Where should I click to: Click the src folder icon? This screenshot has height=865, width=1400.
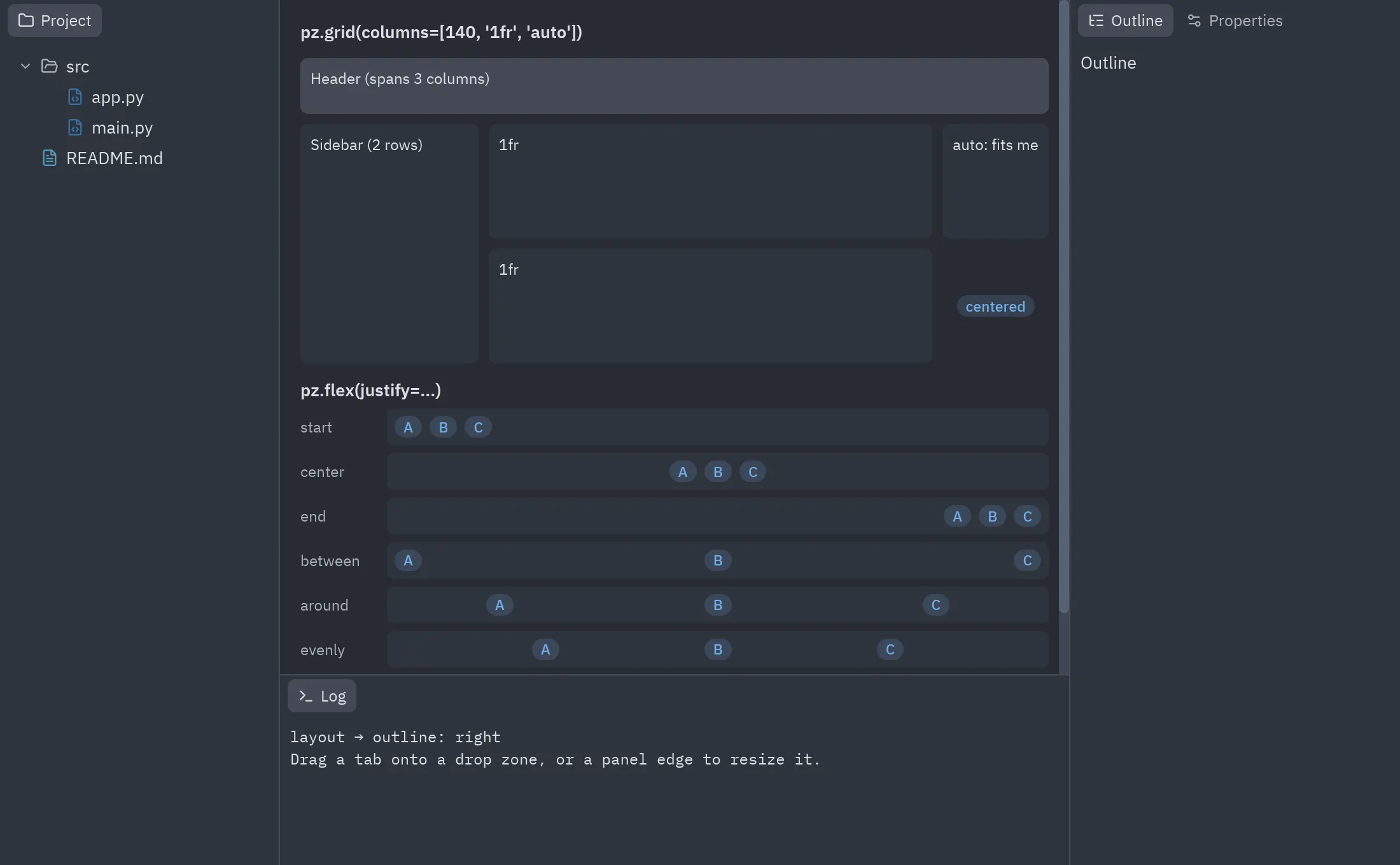(50, 66)
